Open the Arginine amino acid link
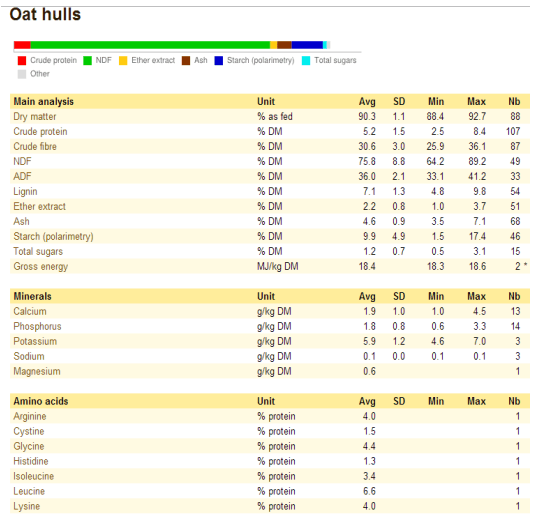This screenshot has width=535, height=519. 30,417
